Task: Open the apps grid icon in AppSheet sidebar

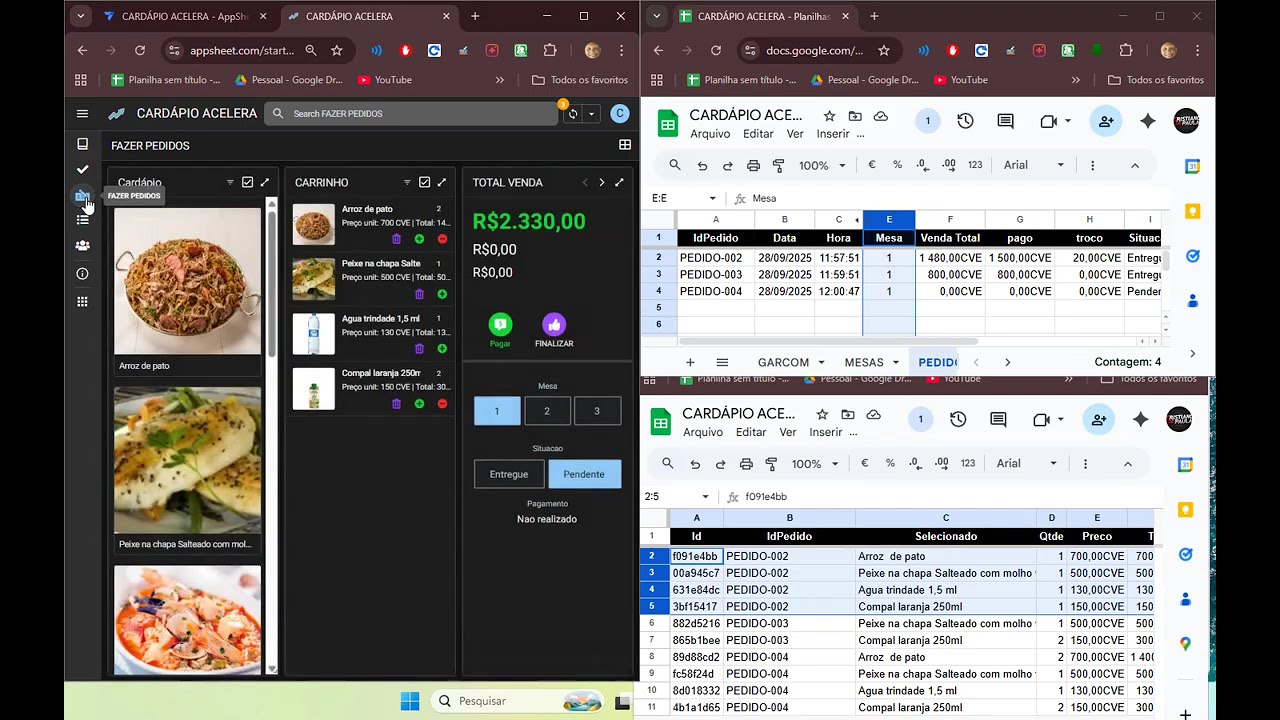Action: coord(82,301)
